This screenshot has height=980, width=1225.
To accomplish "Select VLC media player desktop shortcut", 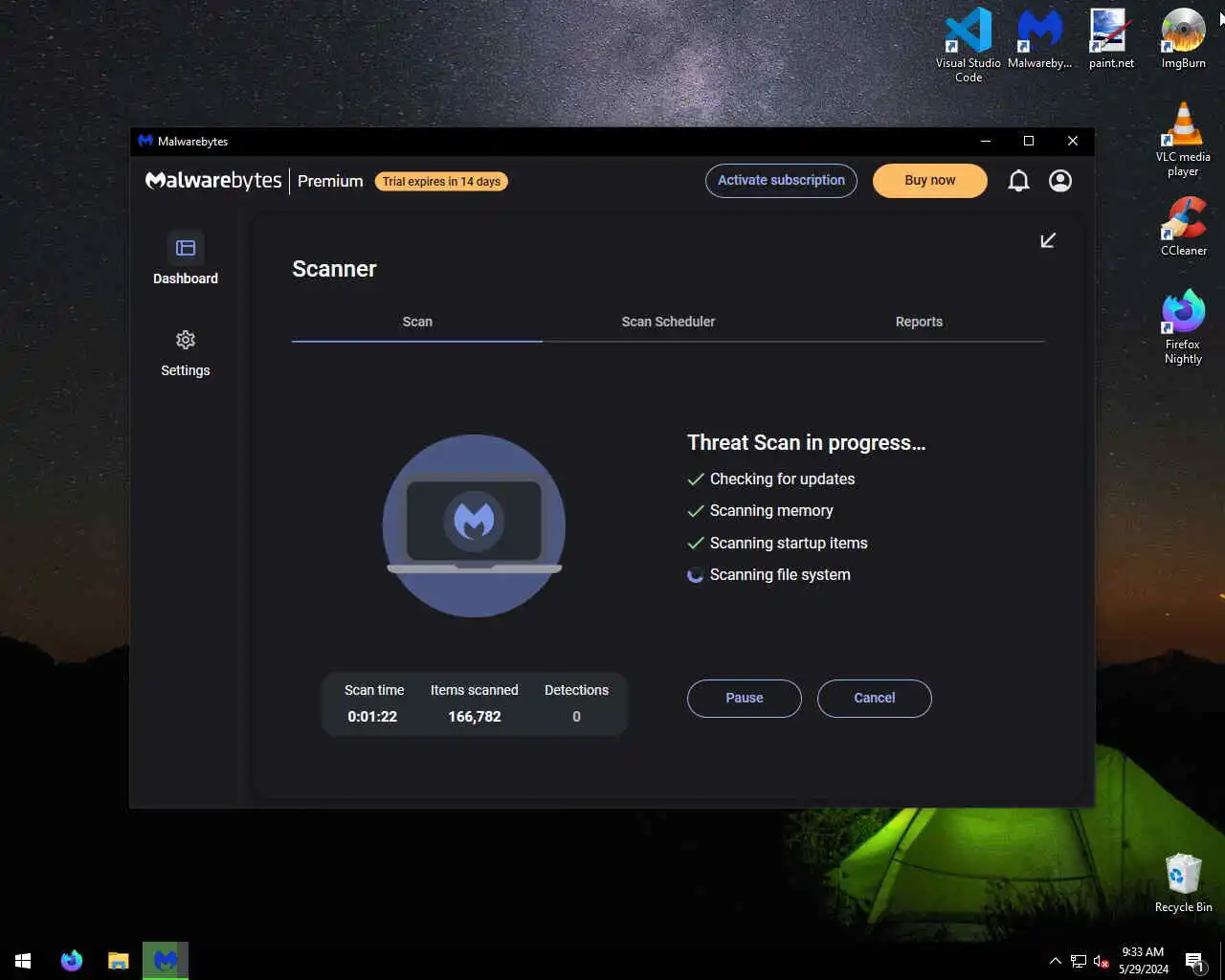I will (x=1183, y=139).
